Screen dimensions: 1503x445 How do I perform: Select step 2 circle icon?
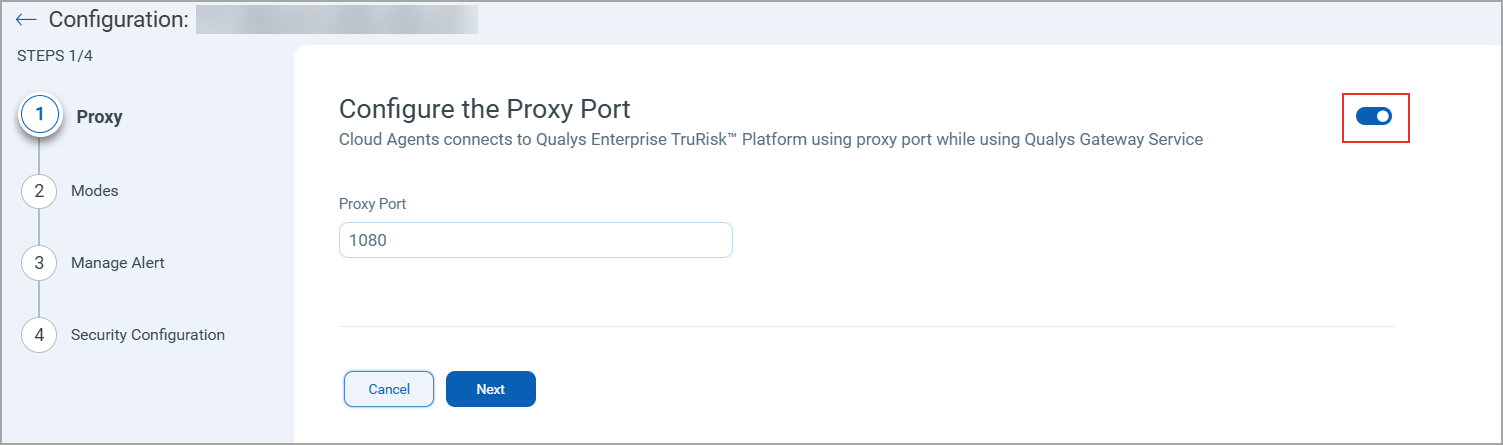pyautogui.click(x=39, y=191)
